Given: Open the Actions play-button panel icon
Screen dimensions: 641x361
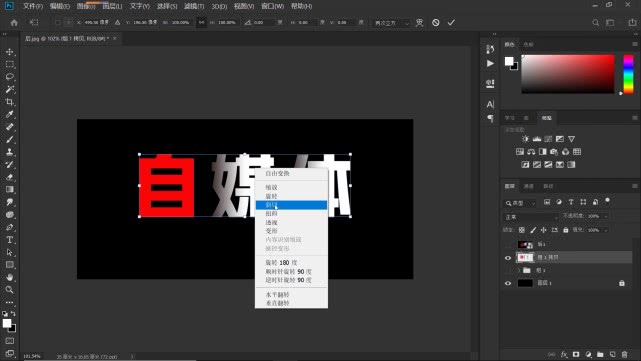Looking at the screenshot, I should click(x=490, y=63).
